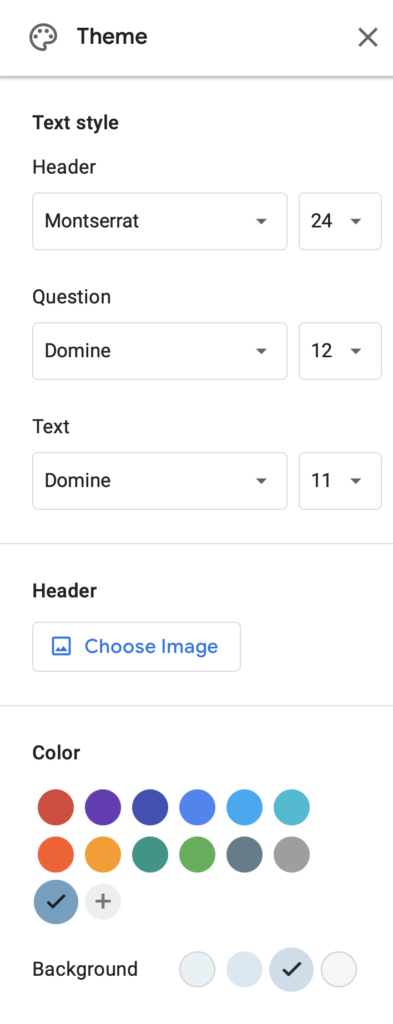The image size is (393, 1024).
Task: Click the image icon in Choose Image
Action: [x=61, y=647]
